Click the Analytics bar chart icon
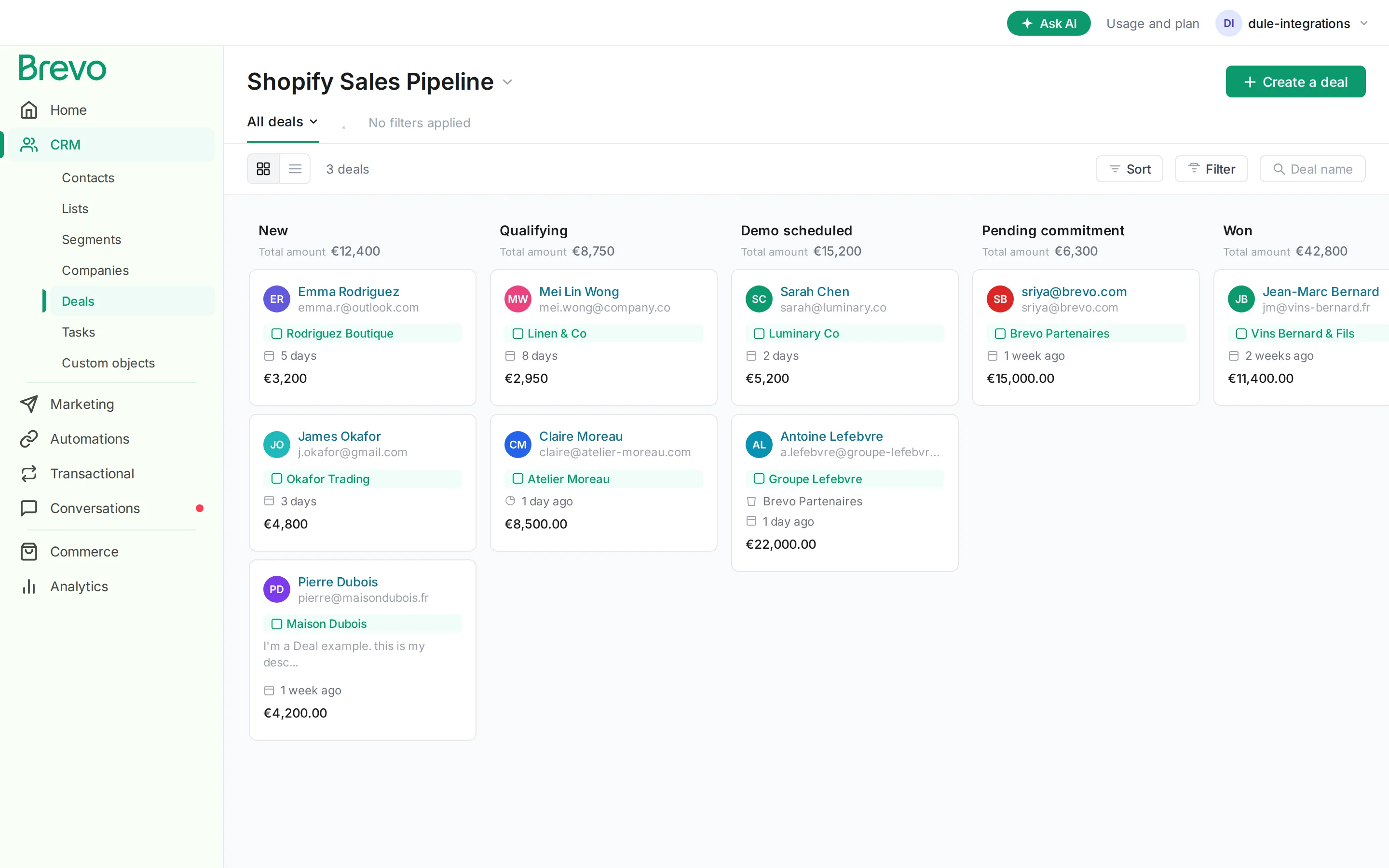Viewport: 1389px width, 868px height. (29, 586)
